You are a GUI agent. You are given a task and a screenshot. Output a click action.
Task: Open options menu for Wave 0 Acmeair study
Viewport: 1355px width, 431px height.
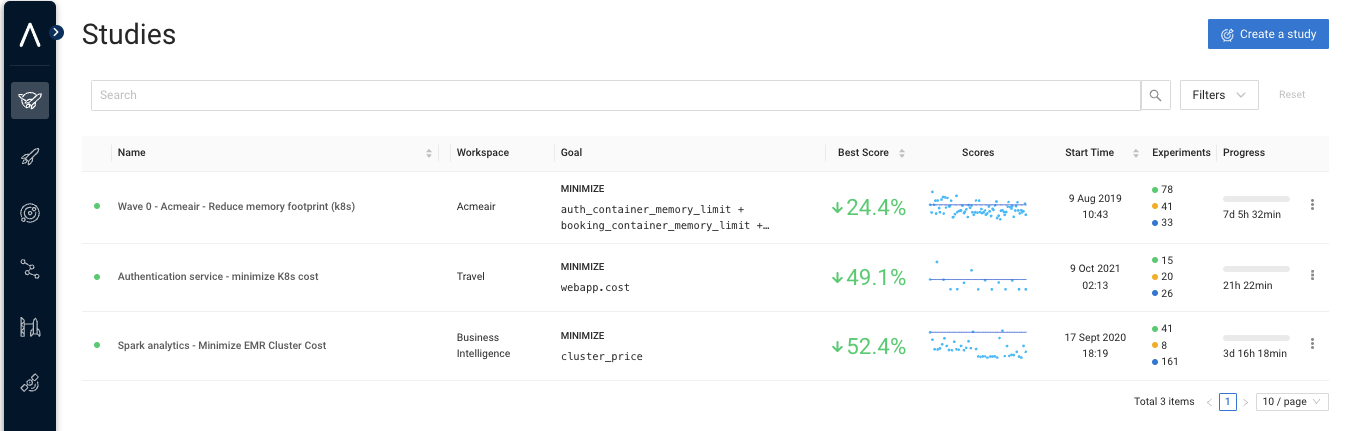pos(1312,205)
